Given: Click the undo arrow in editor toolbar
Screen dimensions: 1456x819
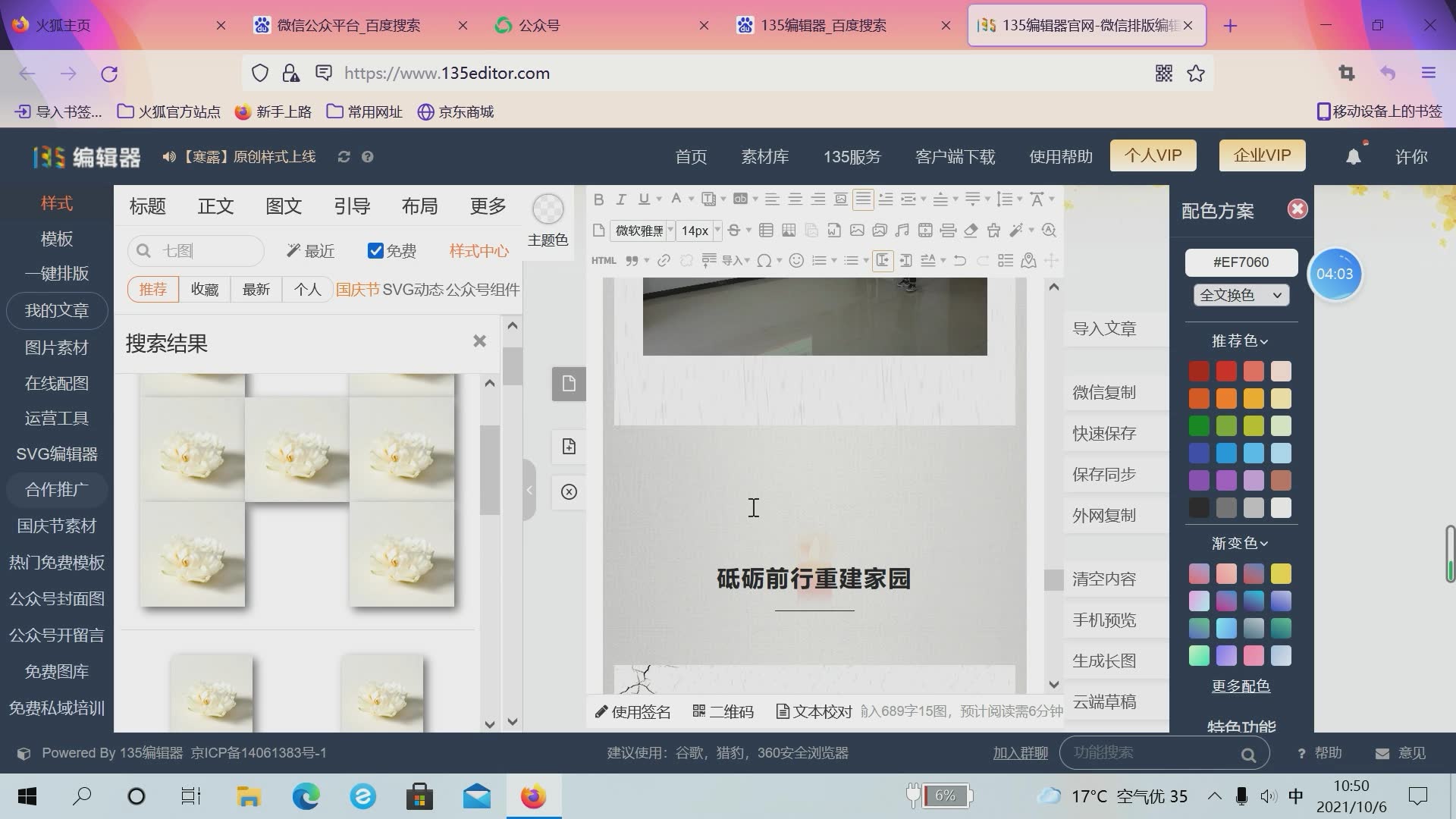Looking at the screenshot, I should click(960, 261).
